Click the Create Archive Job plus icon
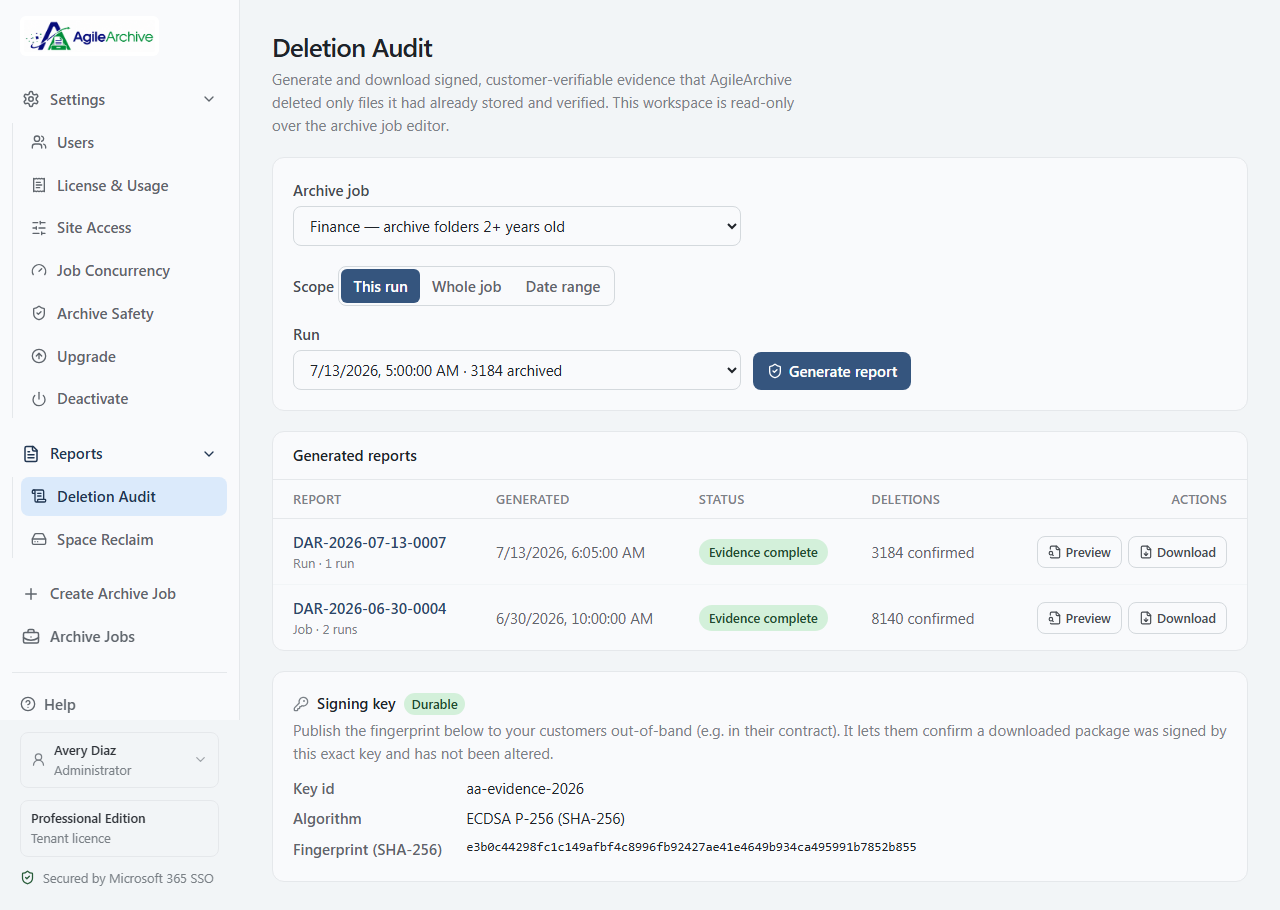1280x910 pixels. click(31, 594)
